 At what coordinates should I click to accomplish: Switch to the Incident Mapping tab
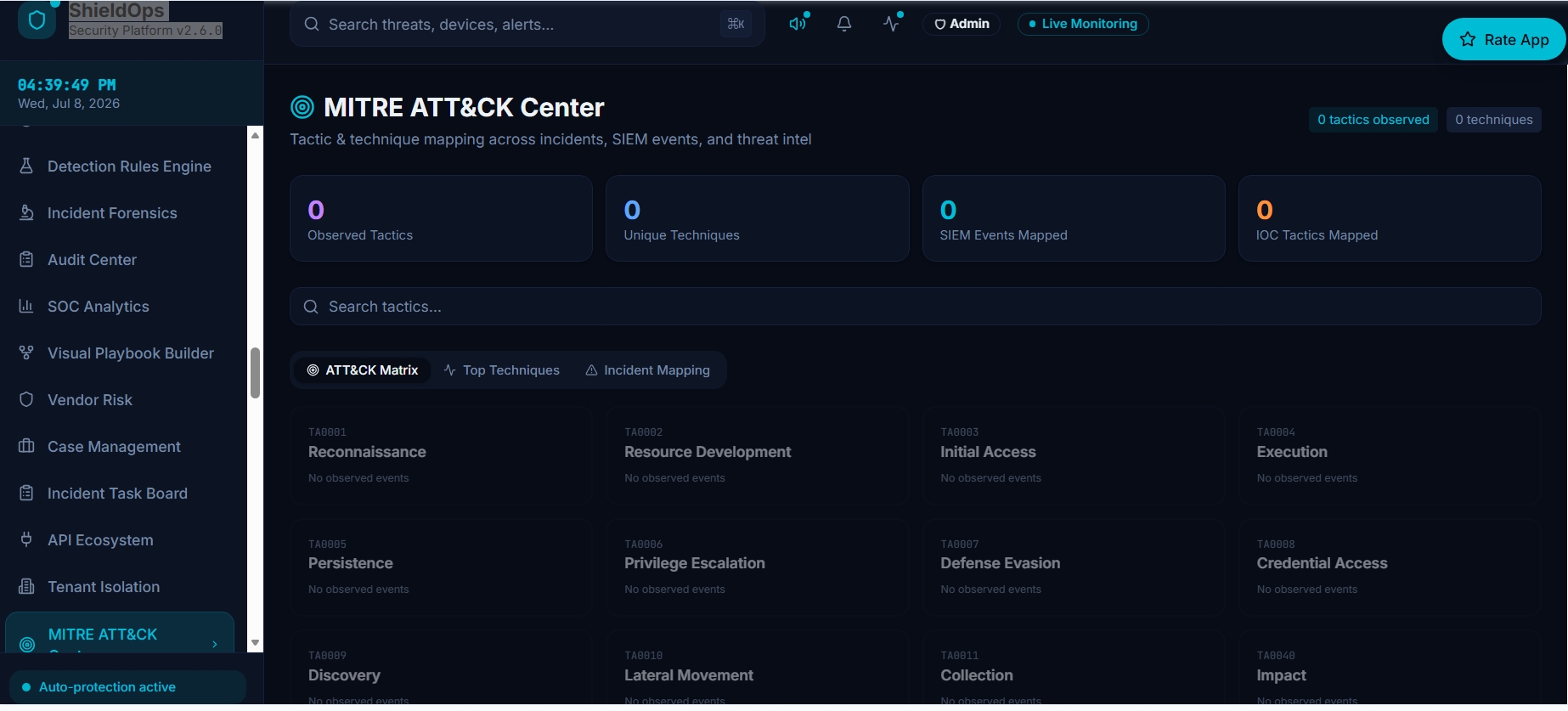tap(647, 370)
